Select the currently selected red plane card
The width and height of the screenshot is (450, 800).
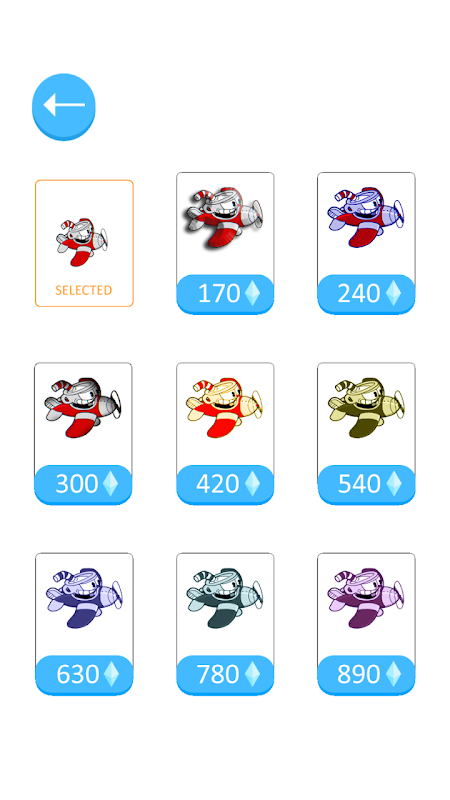coord(84,243)
